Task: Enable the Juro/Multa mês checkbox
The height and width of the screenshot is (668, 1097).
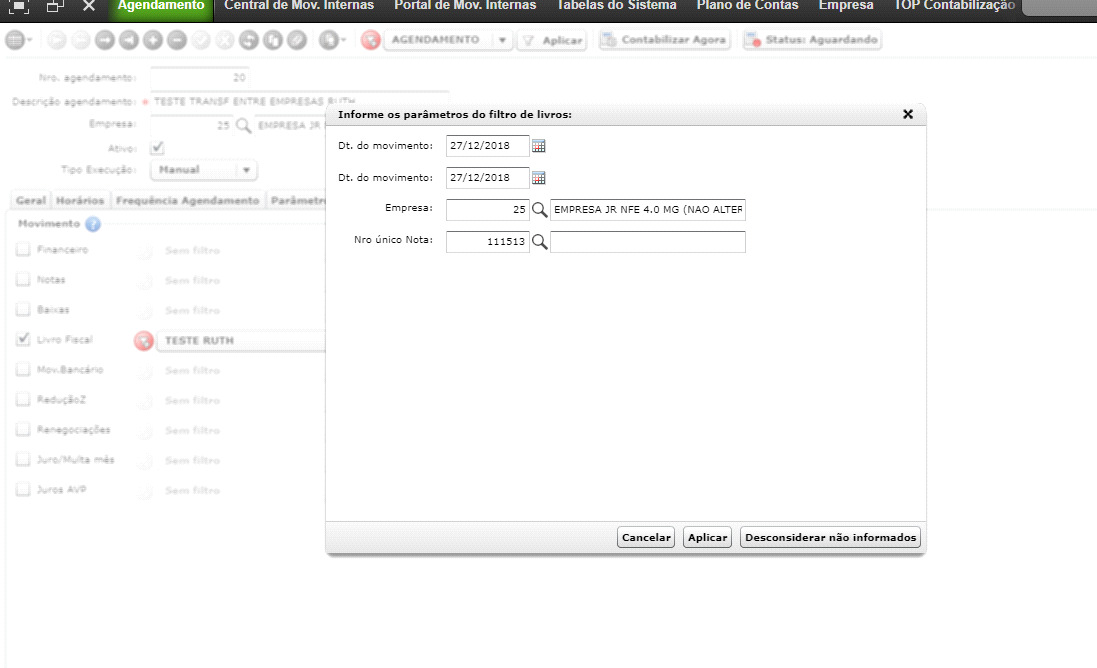Action: click(x=23, y=460)
